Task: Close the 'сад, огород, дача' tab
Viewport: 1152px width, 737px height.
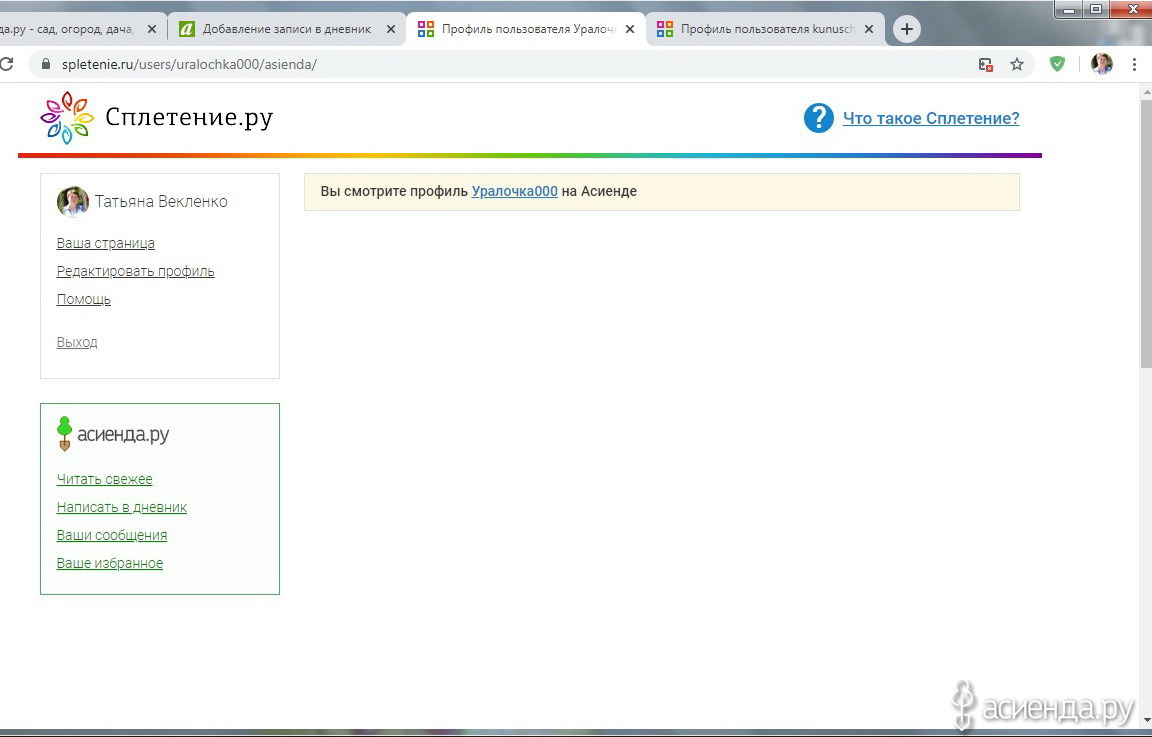Action: coord(151,29)
